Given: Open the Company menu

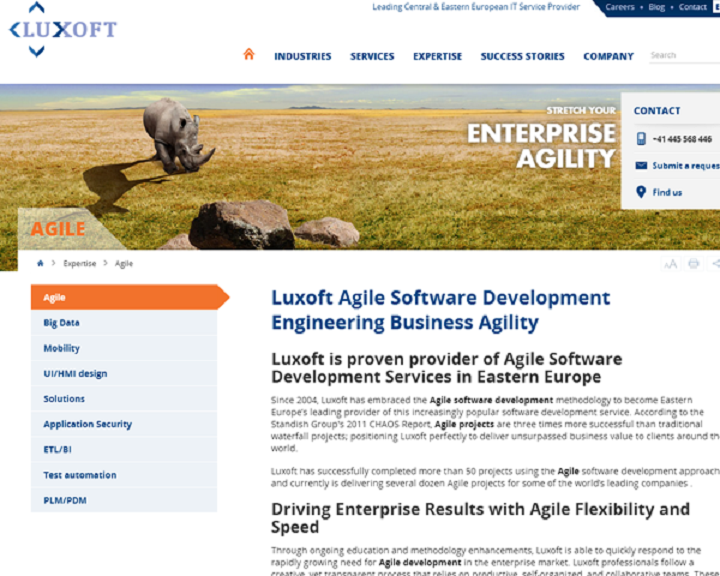Looking at the screenshot, I should tap(608, 56).
